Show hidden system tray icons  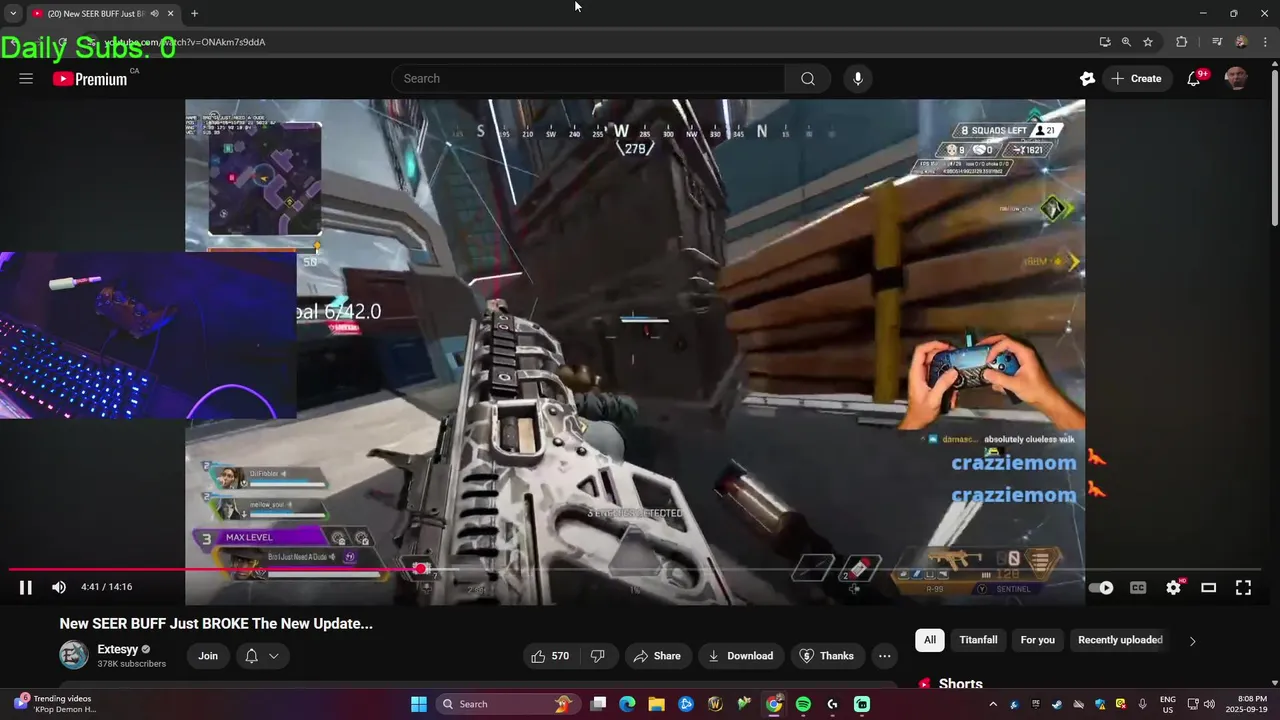coord(993,704)
